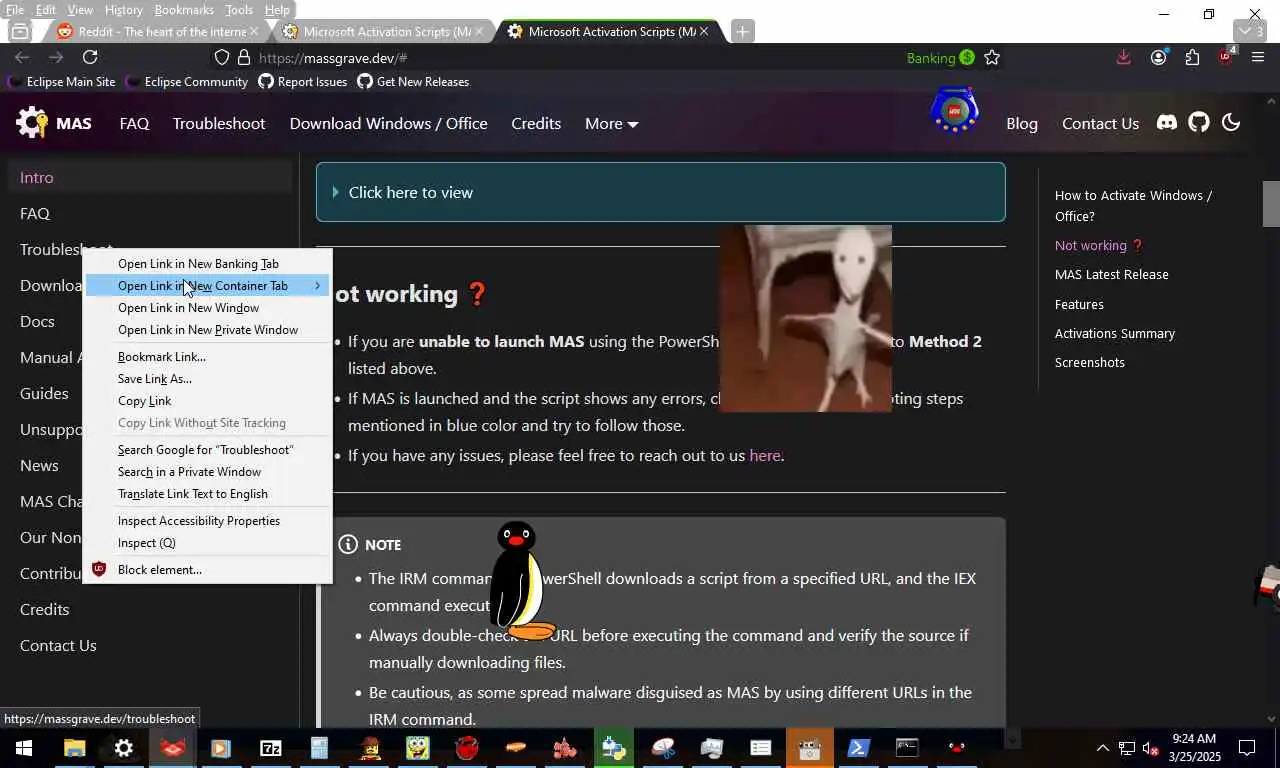Select Inspect (Q) from context menu
The height and width of the screenshot is (768, 1280).
[x=208, y=543]
